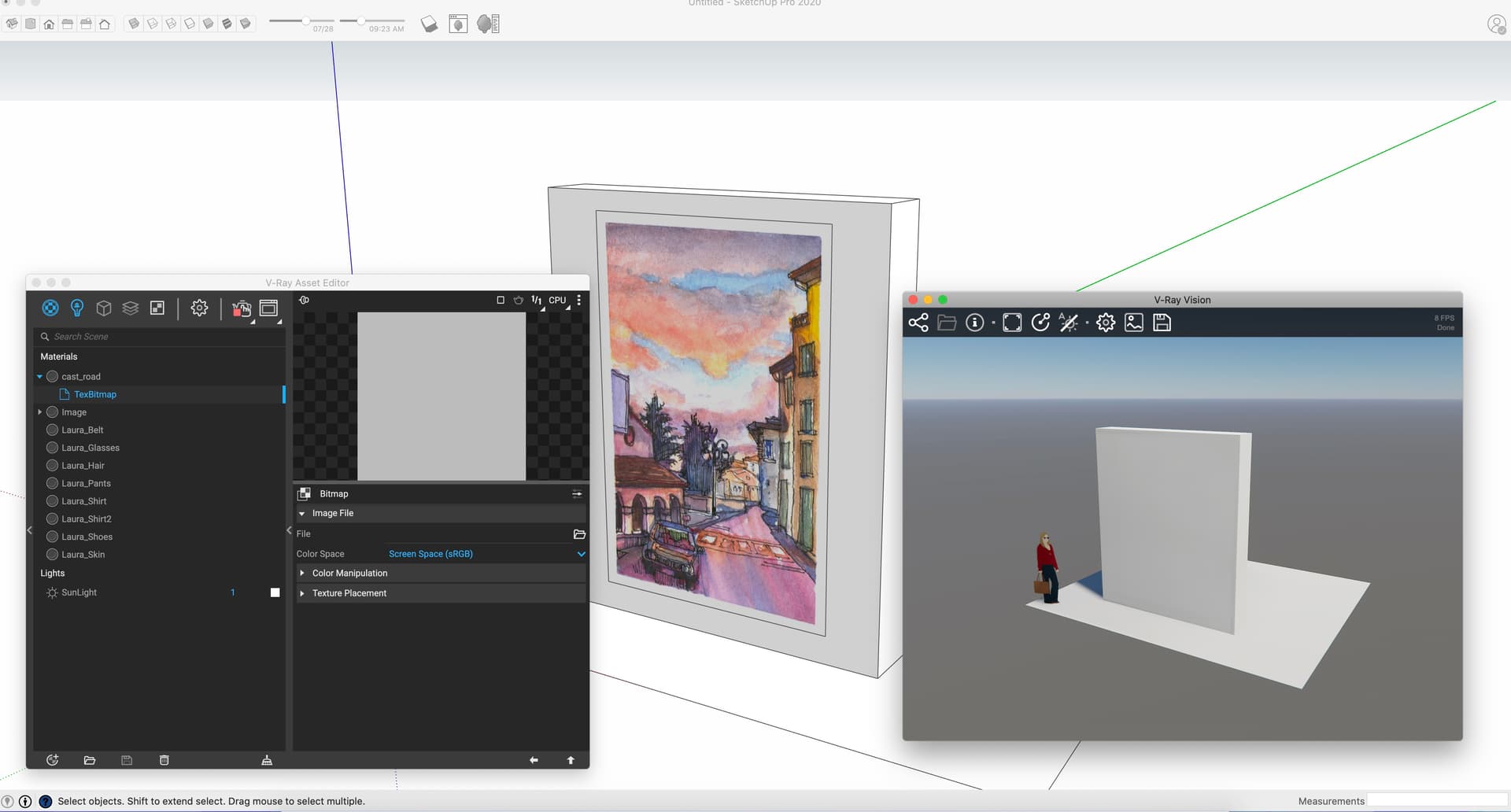This screenshot has height=812, width=1511.
Task: Toggle auto exposure in V-Ray Vision
Action: click(x=1069, y=323)
